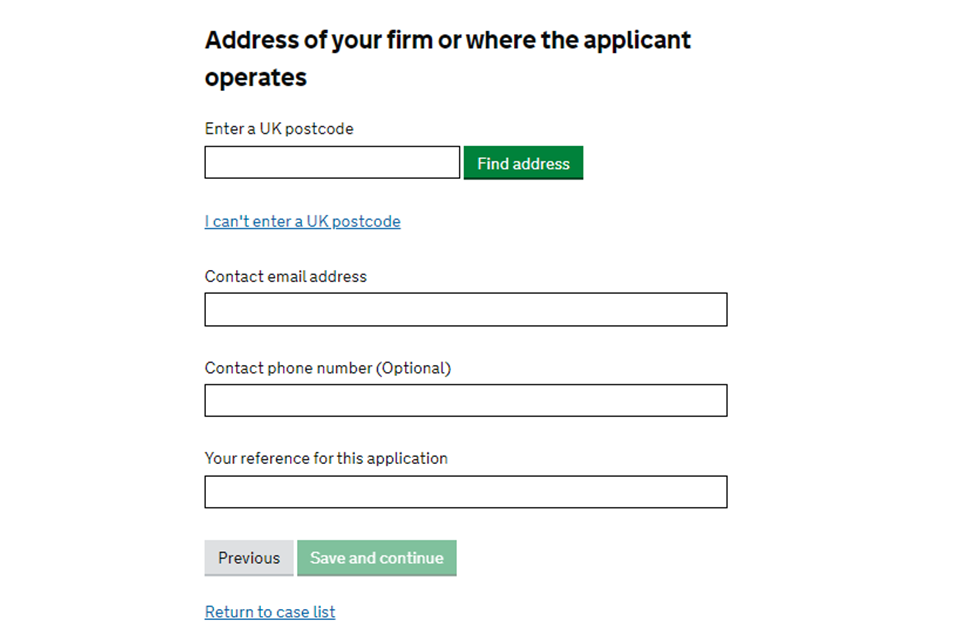Viewport: 960px width, 640px height.
Task: Click the "Contact email address" label text
Action: coord(285,277)
